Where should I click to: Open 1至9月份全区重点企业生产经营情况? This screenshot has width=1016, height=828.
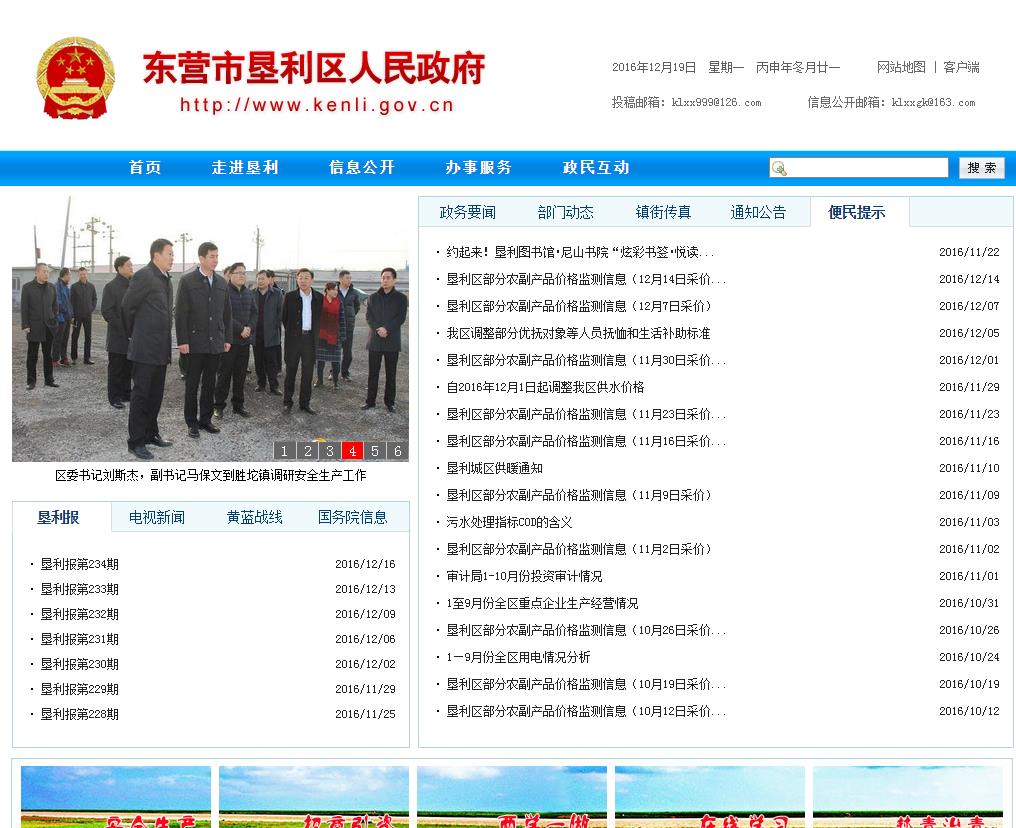pyautogui.click(x=542, y=603)
